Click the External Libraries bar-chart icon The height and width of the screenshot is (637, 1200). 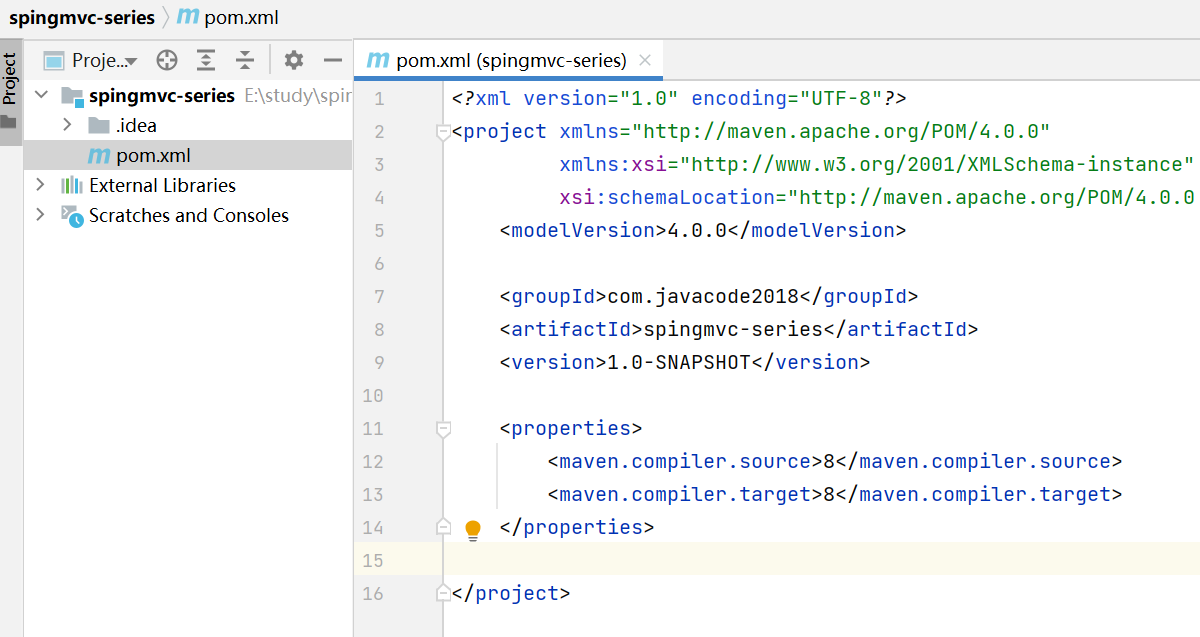tap(72, 185)
